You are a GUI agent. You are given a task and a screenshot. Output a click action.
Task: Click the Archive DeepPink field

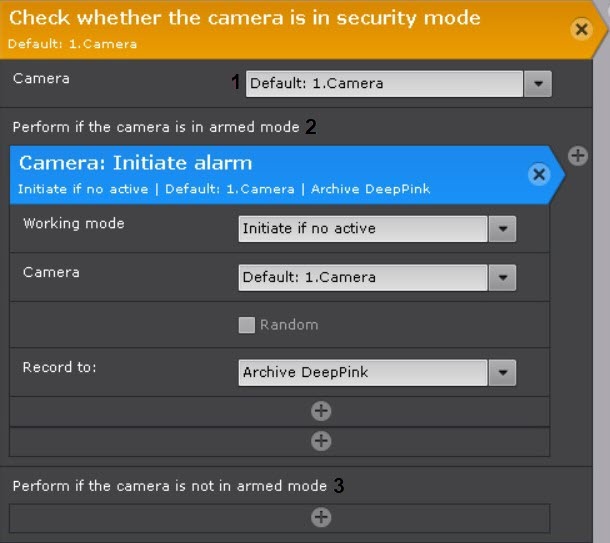point(363,373)
